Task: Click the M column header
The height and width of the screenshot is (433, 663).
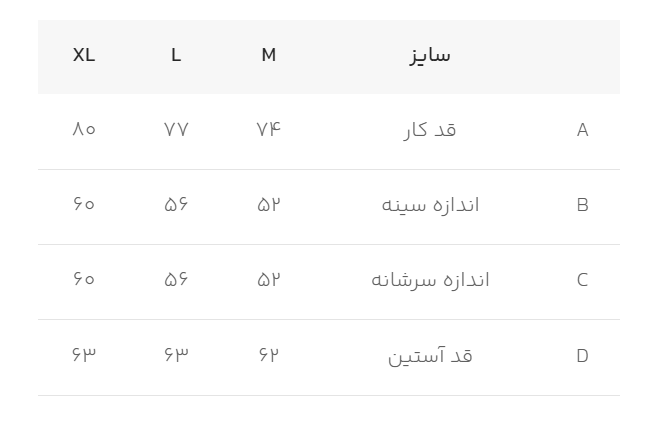Action: coord(268,55)
